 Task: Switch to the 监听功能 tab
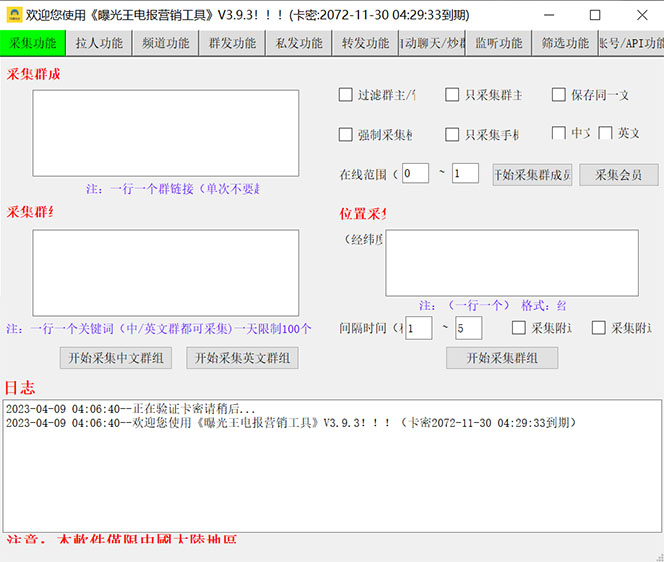(498, 43)
